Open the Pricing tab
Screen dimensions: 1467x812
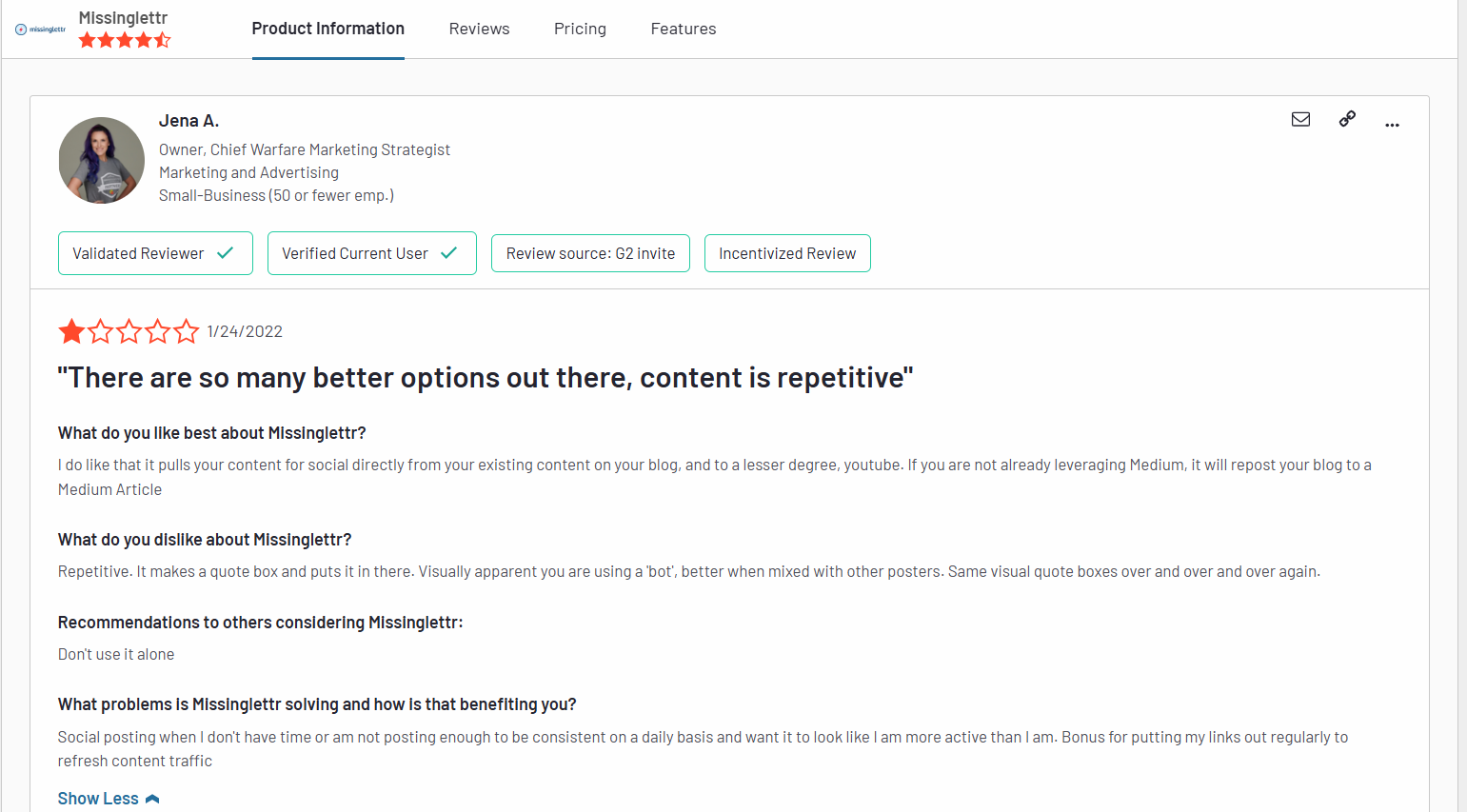point(580,29)
